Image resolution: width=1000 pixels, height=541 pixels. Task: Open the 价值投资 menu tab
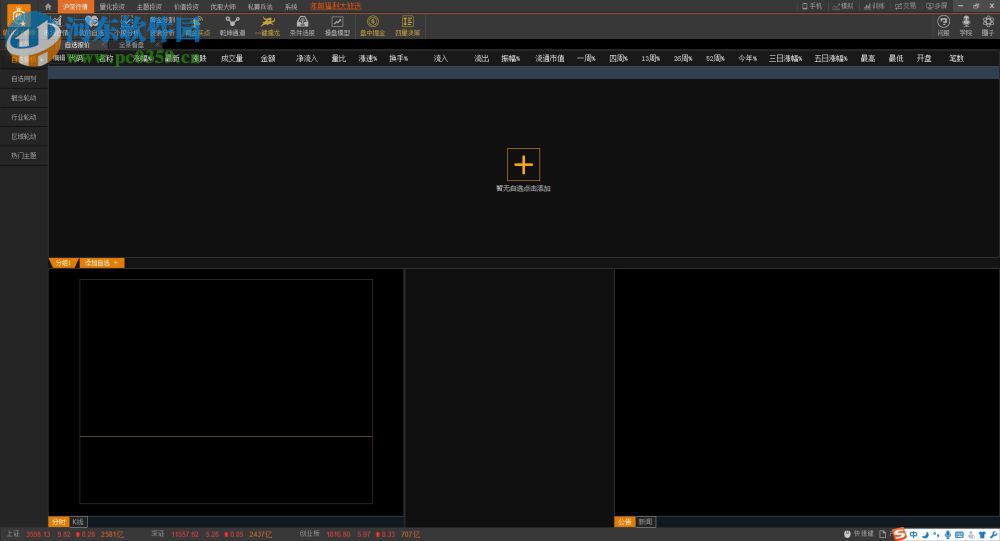(186, 6)
